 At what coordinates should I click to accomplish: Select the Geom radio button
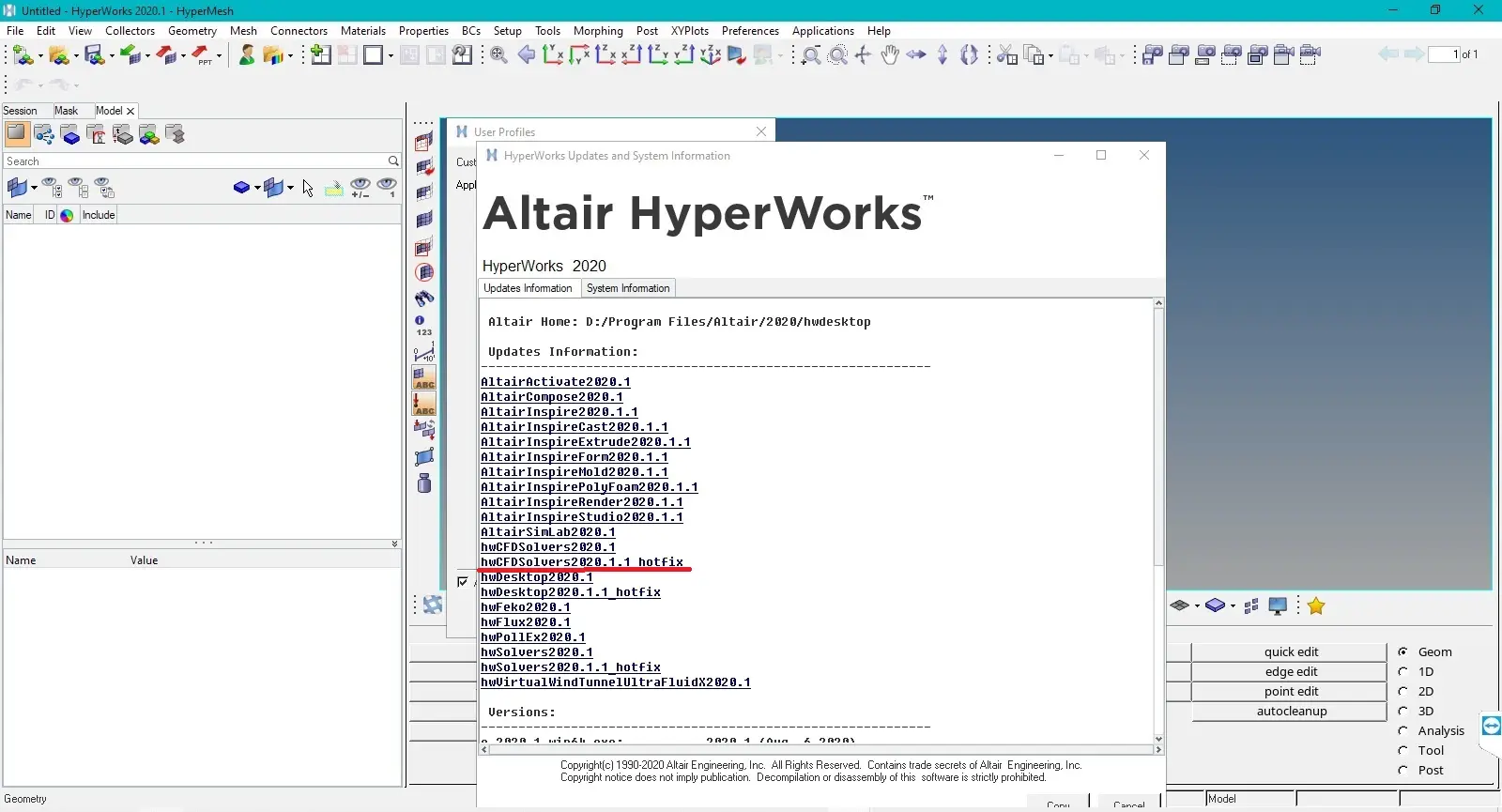[x=1402, y=651]
